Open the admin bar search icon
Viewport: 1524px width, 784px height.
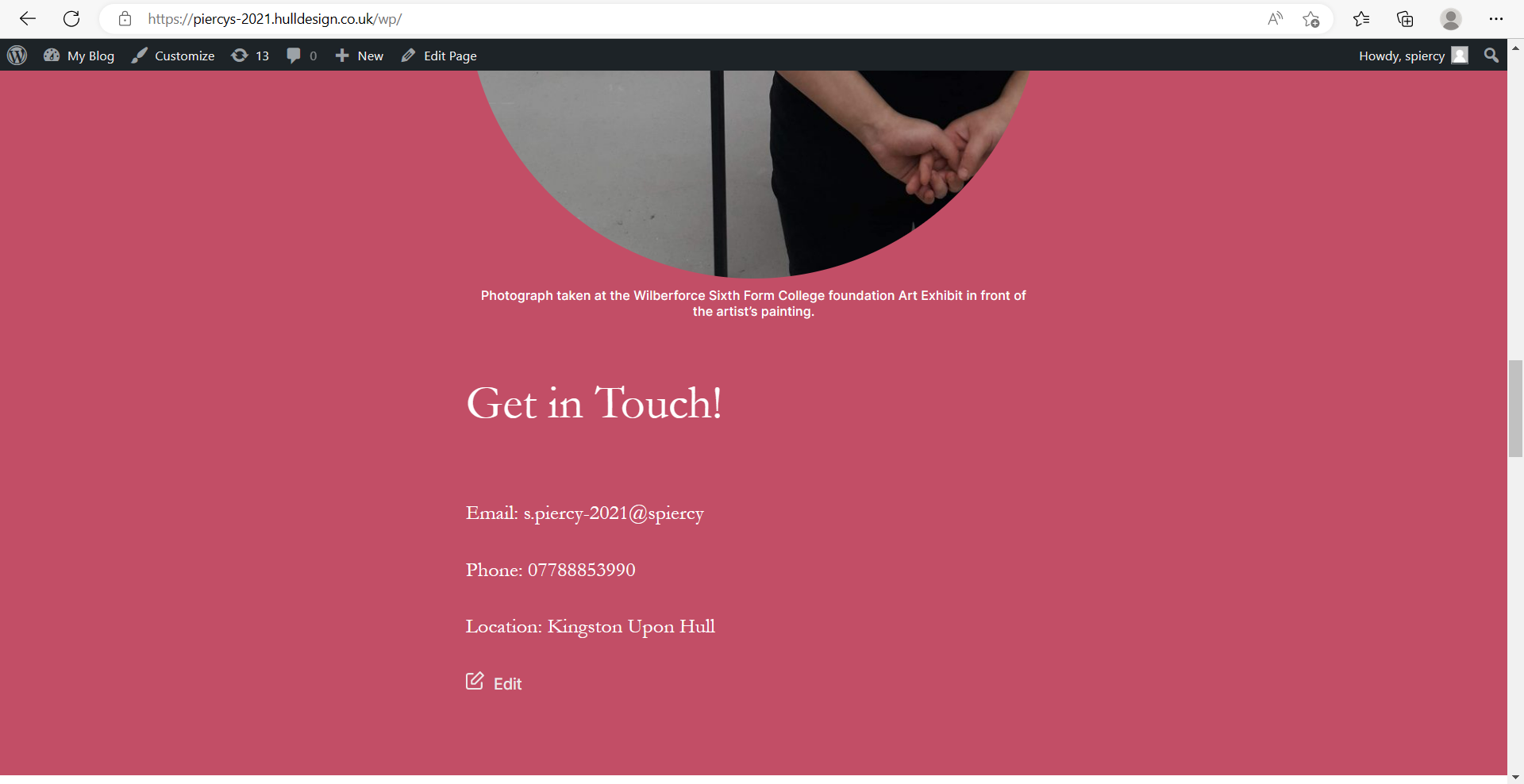tap(1491, 56)
